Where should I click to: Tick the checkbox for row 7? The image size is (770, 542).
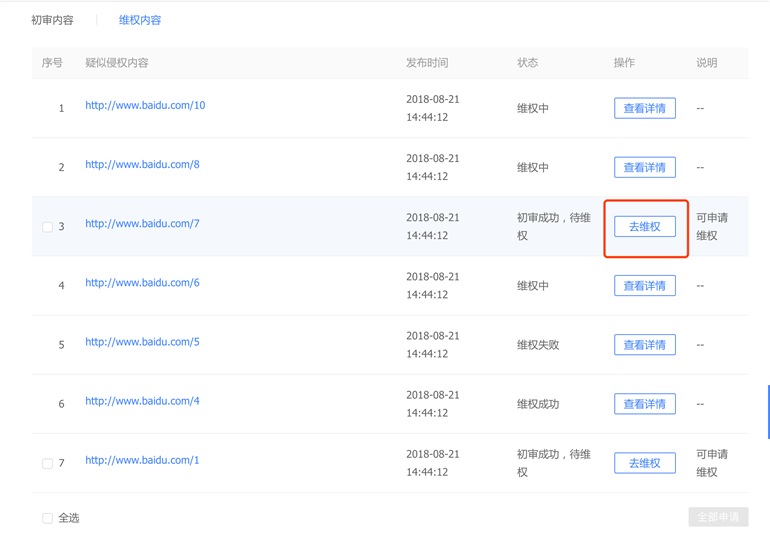47,463
